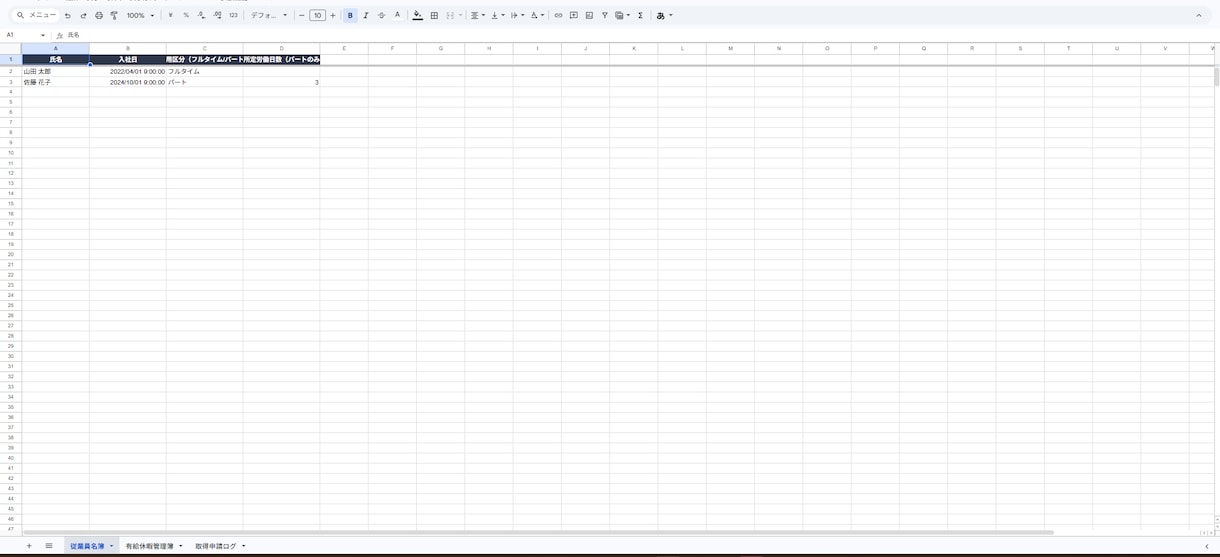The width and height of the screenshot is (1220, 557).
Task: Click the formula bar containing 氏名
Action: [640, 35]
